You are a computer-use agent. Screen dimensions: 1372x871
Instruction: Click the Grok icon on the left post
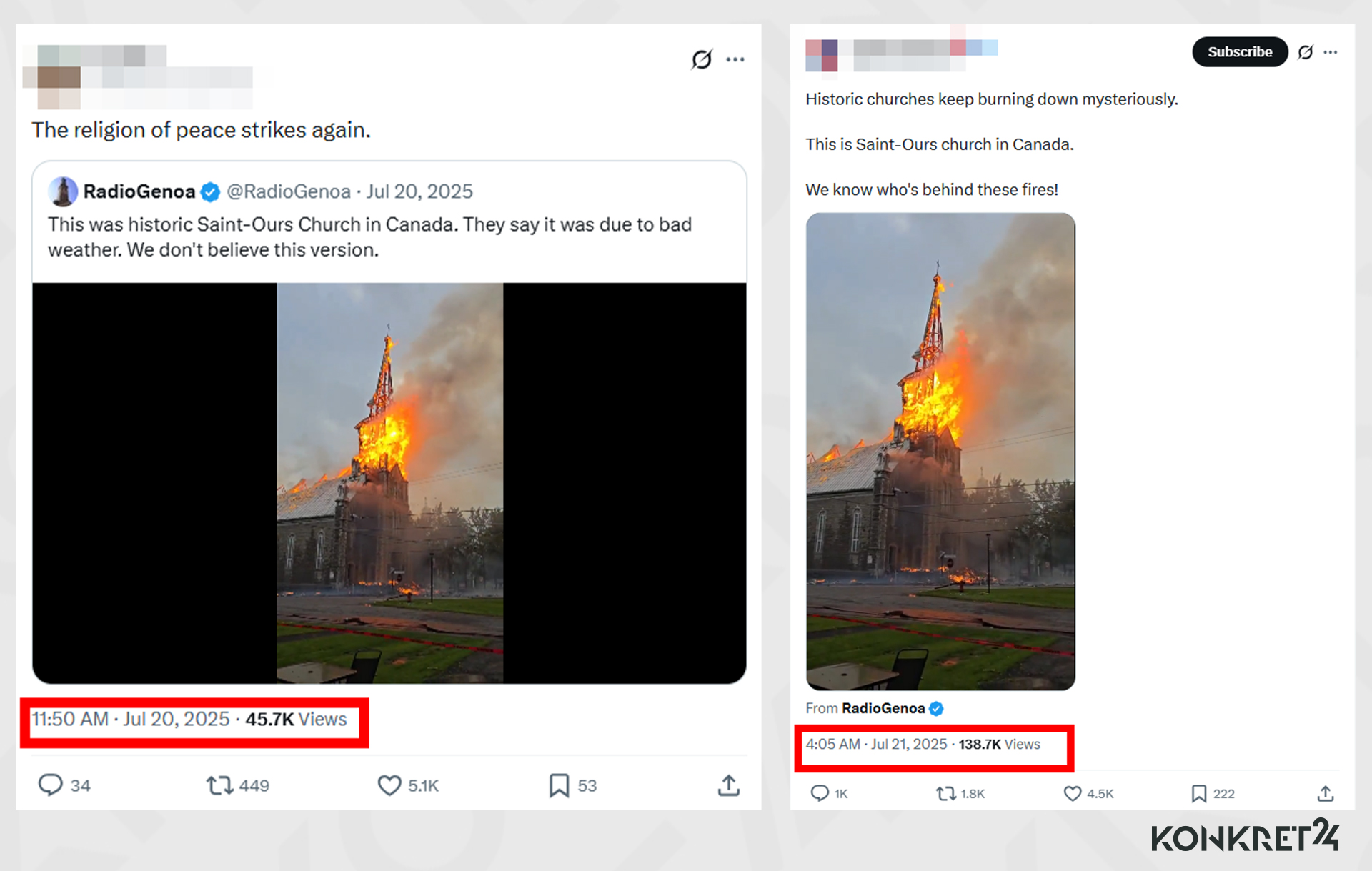702,59
